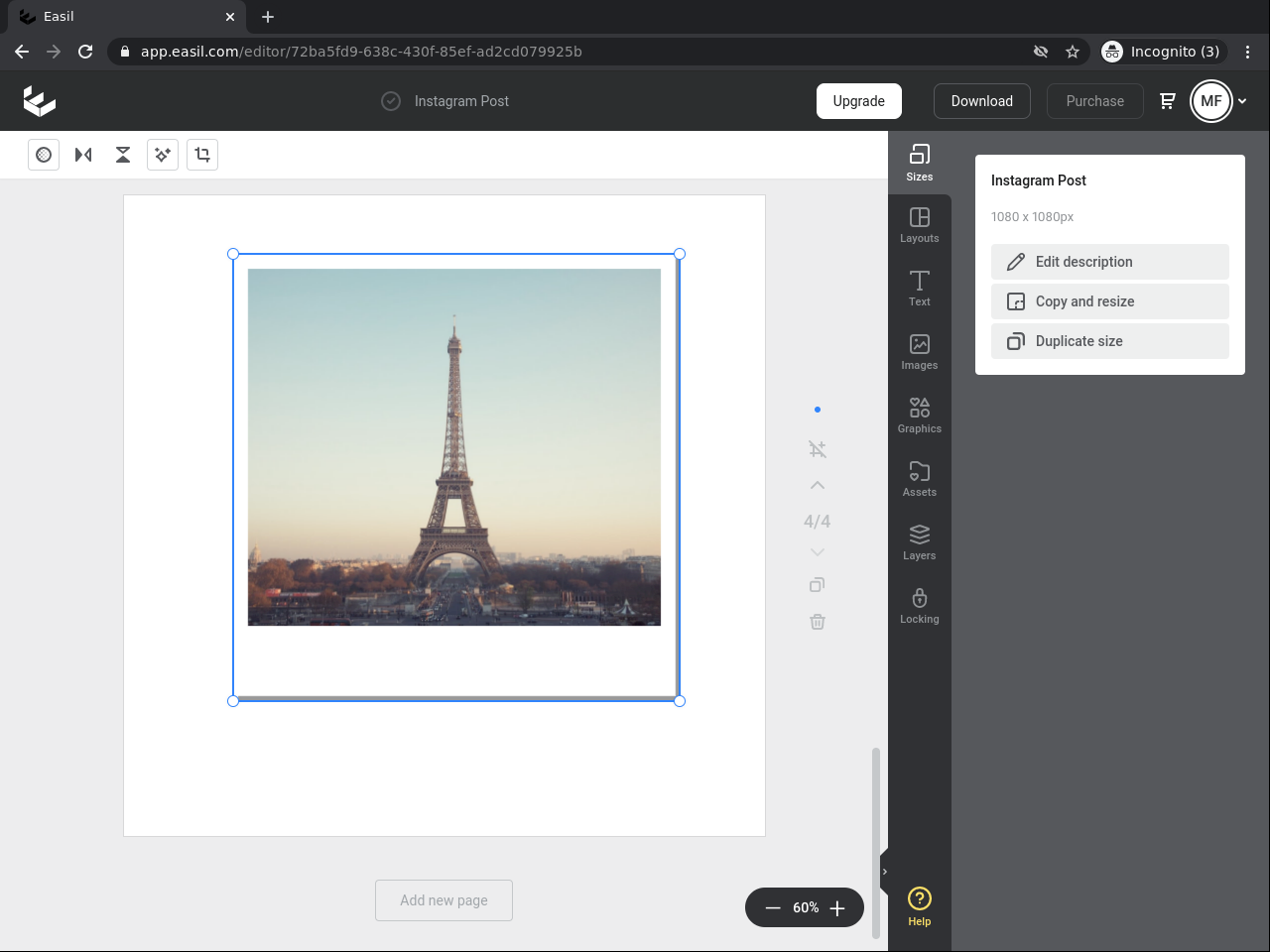
Task: Zoom out with the minus button
Action: (x=773, y=908)
